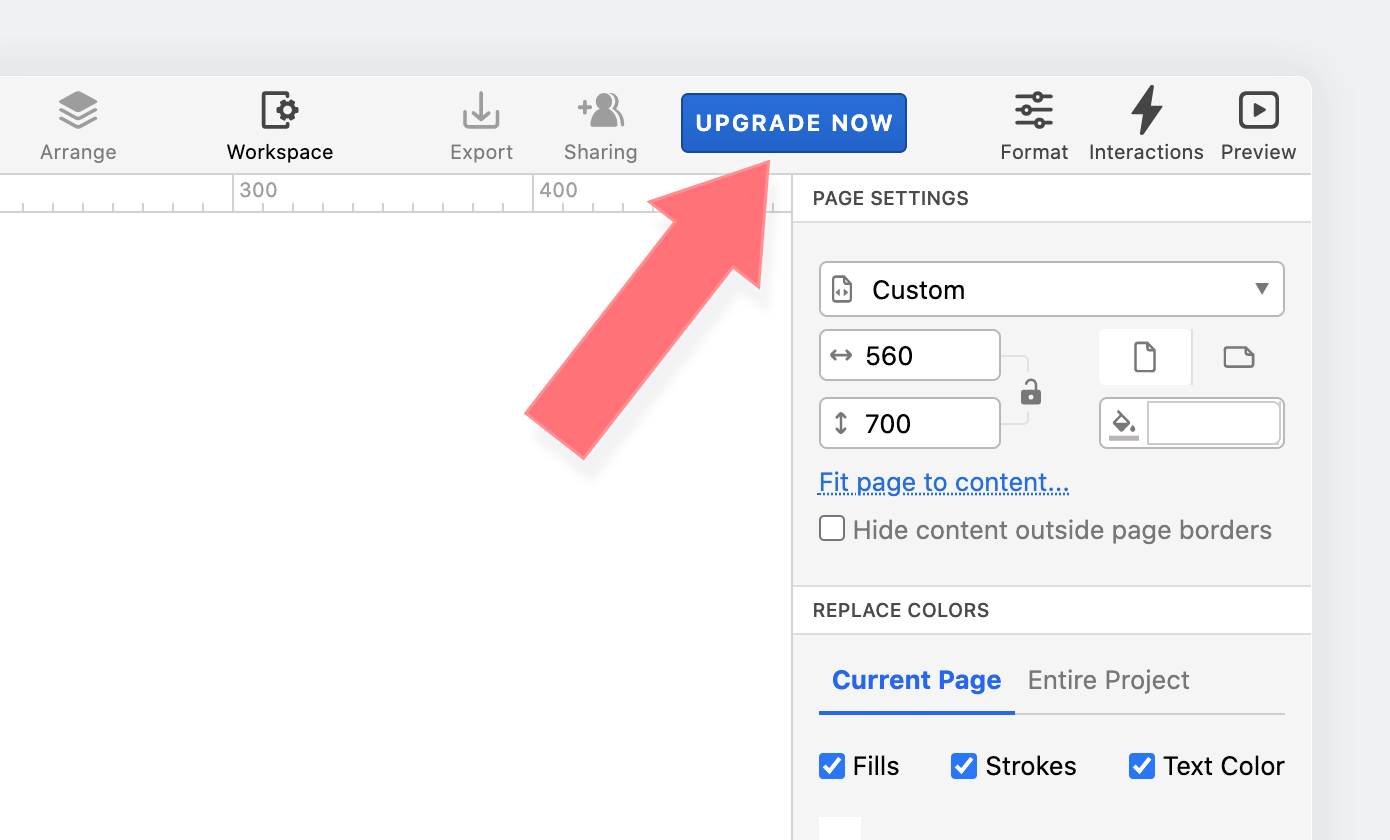Open the Interactions lightning icon
This screenshot has width=1390, height=840.
coord(1146,111)
